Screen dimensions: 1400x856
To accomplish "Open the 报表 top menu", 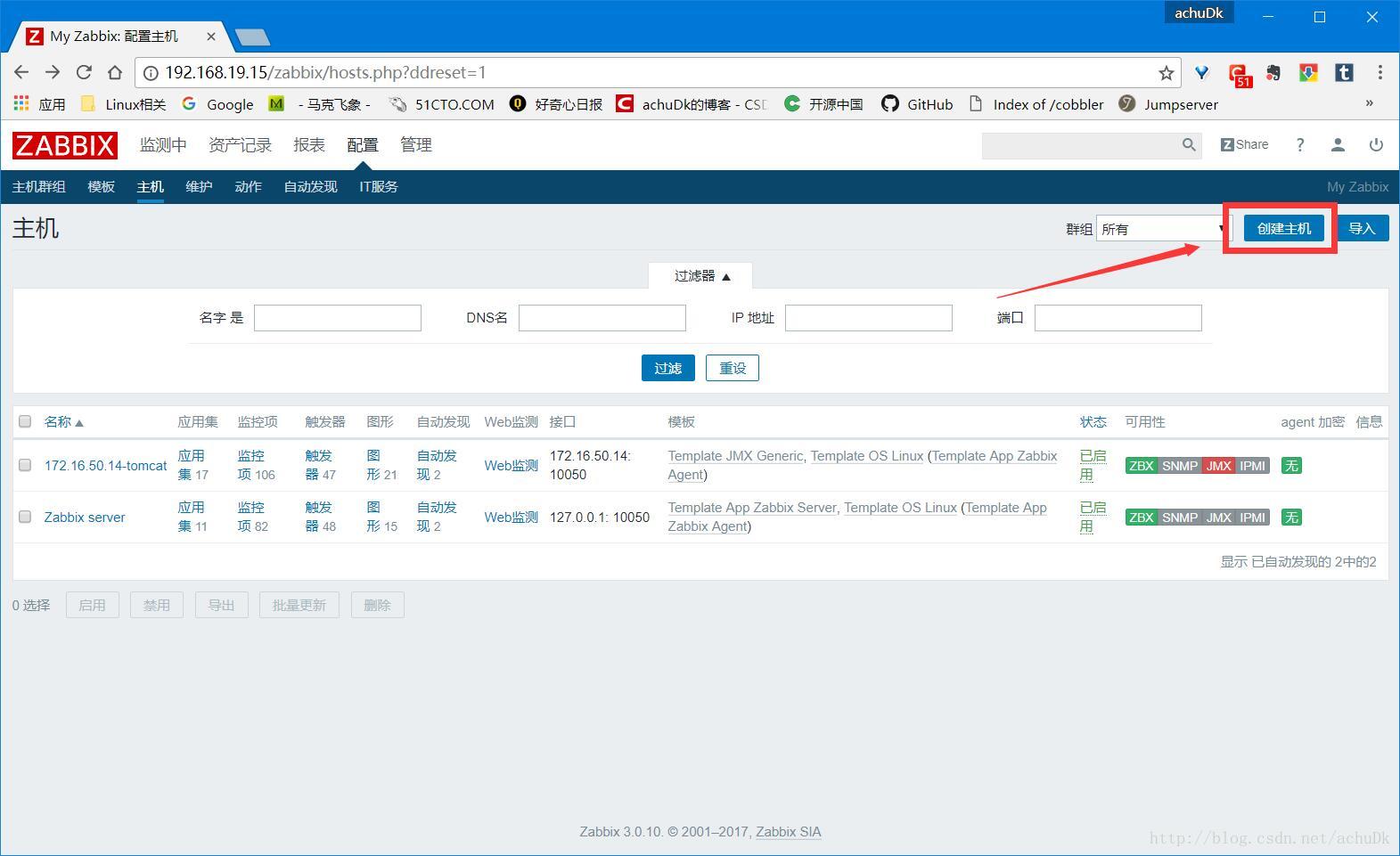I will tap(309, 144).
